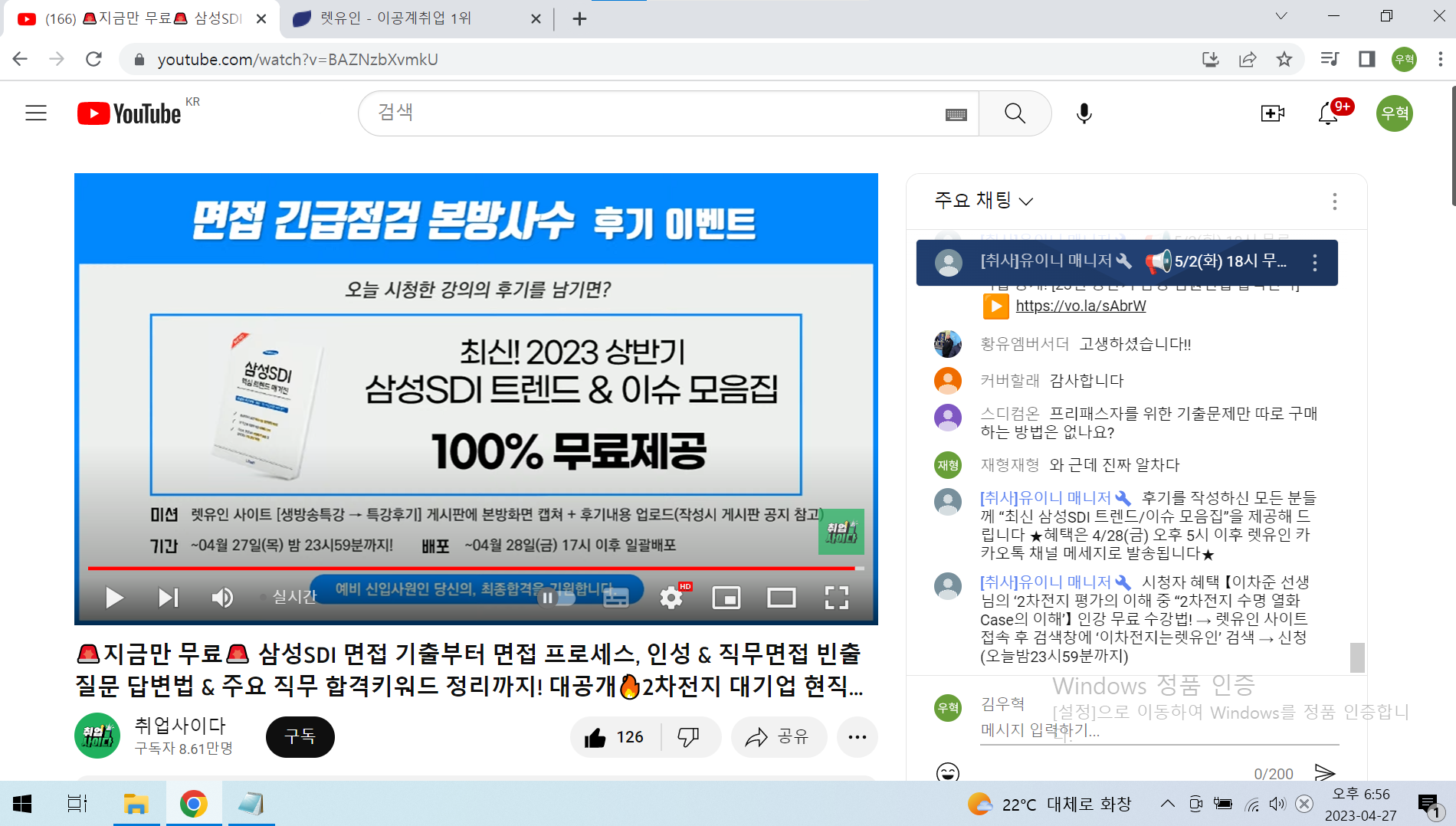Mute the video volume
1456x826 pixels.
coord(222,598)
